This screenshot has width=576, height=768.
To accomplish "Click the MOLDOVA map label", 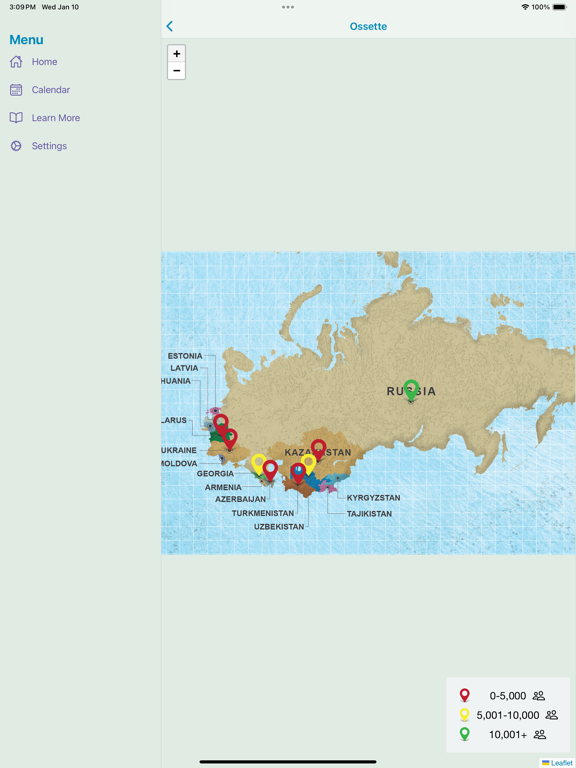I will (179, 463).
